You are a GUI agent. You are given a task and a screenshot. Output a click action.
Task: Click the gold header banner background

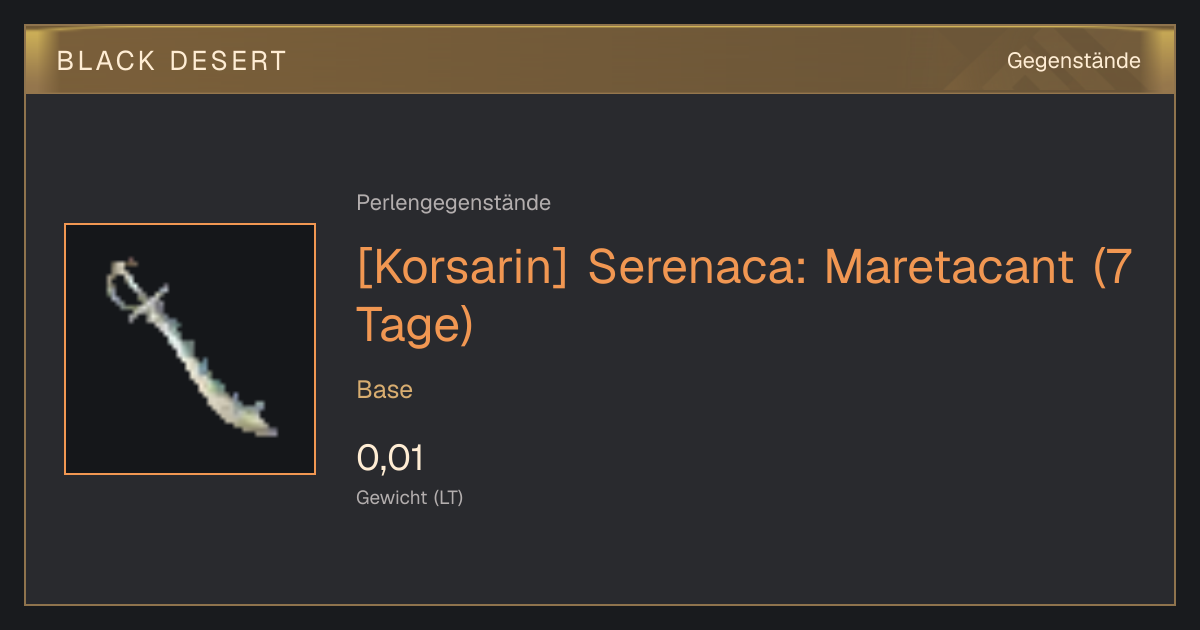[x=600, y=61]
